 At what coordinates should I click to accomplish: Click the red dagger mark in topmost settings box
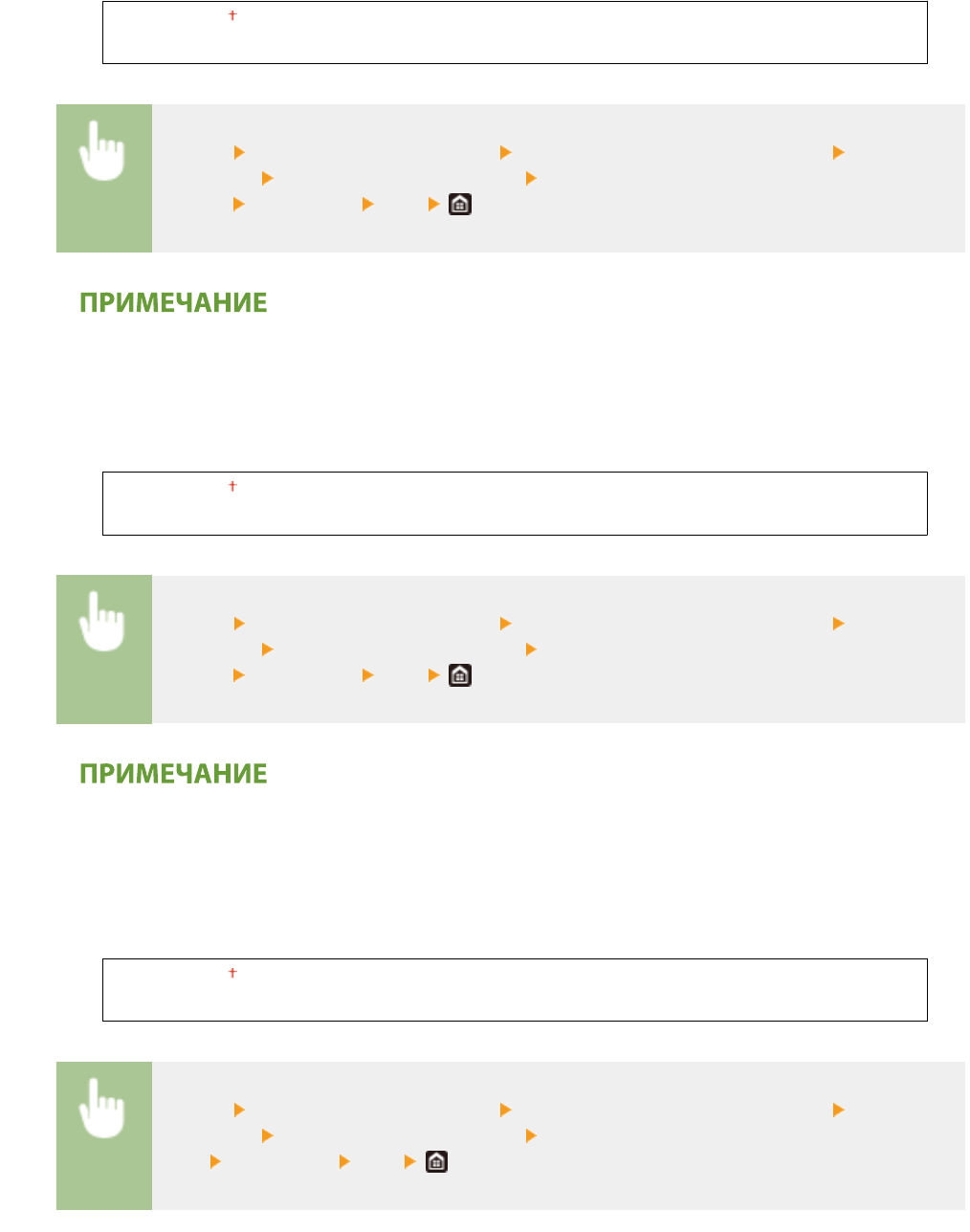(232, 16)
